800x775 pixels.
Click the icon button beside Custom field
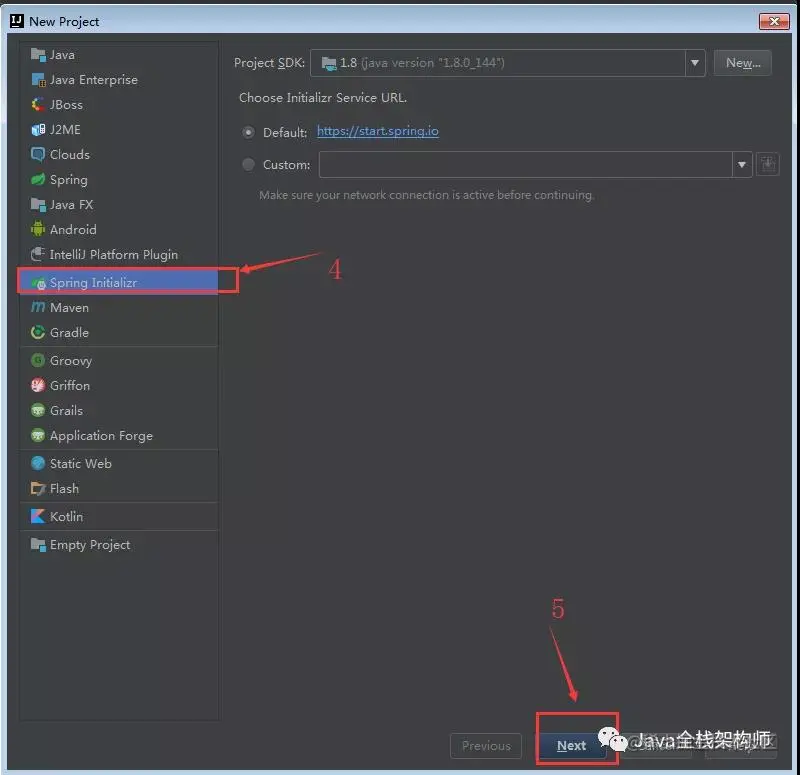[x=767, y=164]
